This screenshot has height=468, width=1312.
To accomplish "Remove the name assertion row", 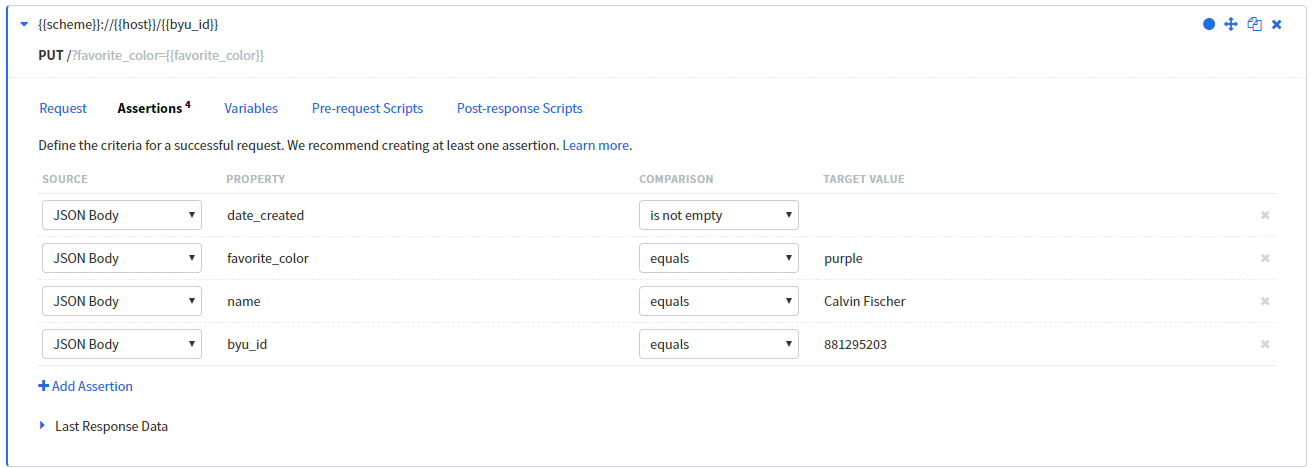I will tap(1265, 301).
